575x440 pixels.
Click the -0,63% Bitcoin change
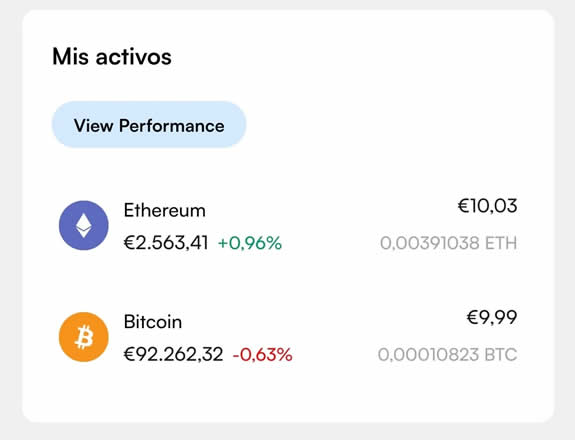[263, 355]
